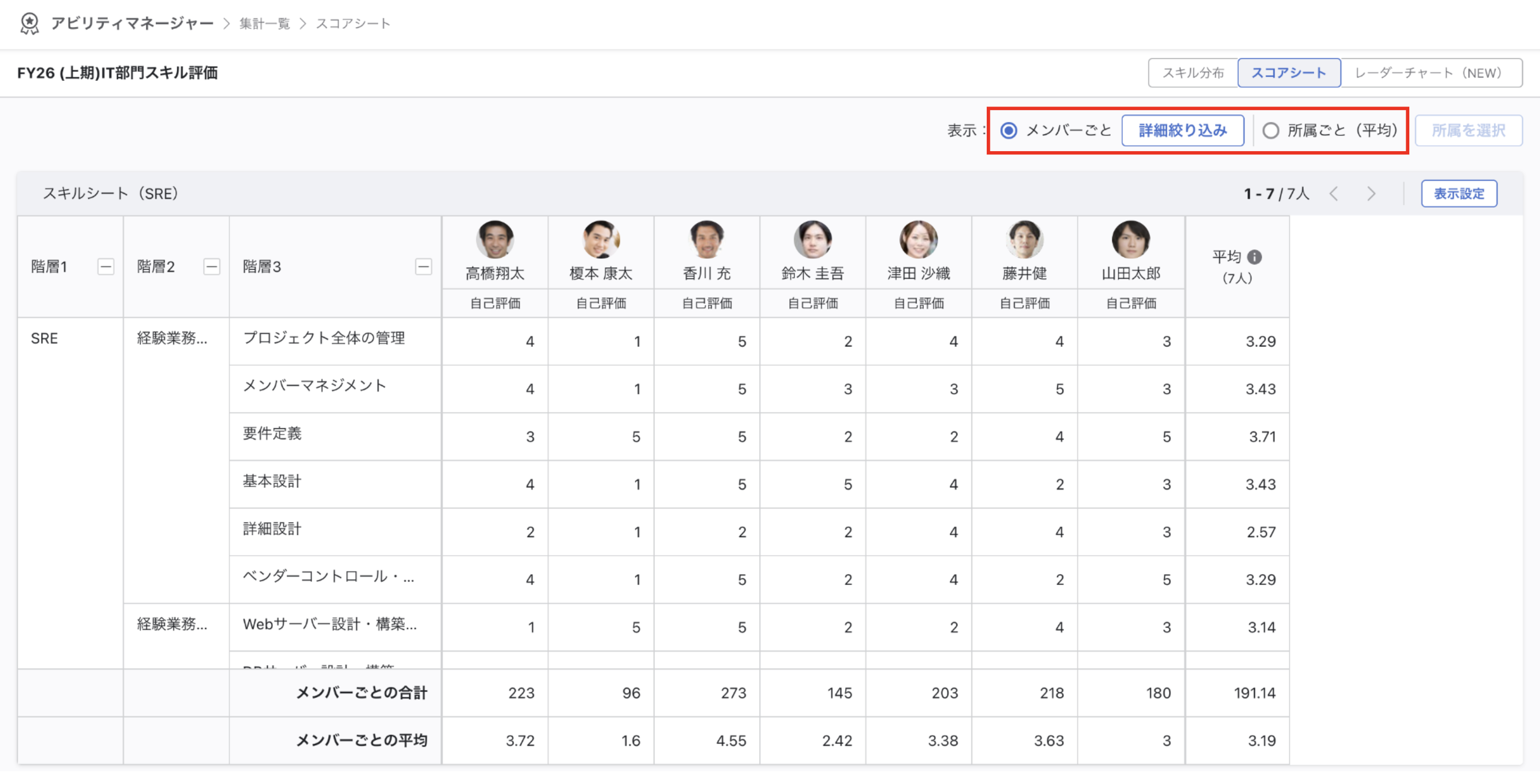The height and width of the screenshot is (784, 1540).
Task: Click 藤井健's avatar photo
Action: tap(1025, 240)
